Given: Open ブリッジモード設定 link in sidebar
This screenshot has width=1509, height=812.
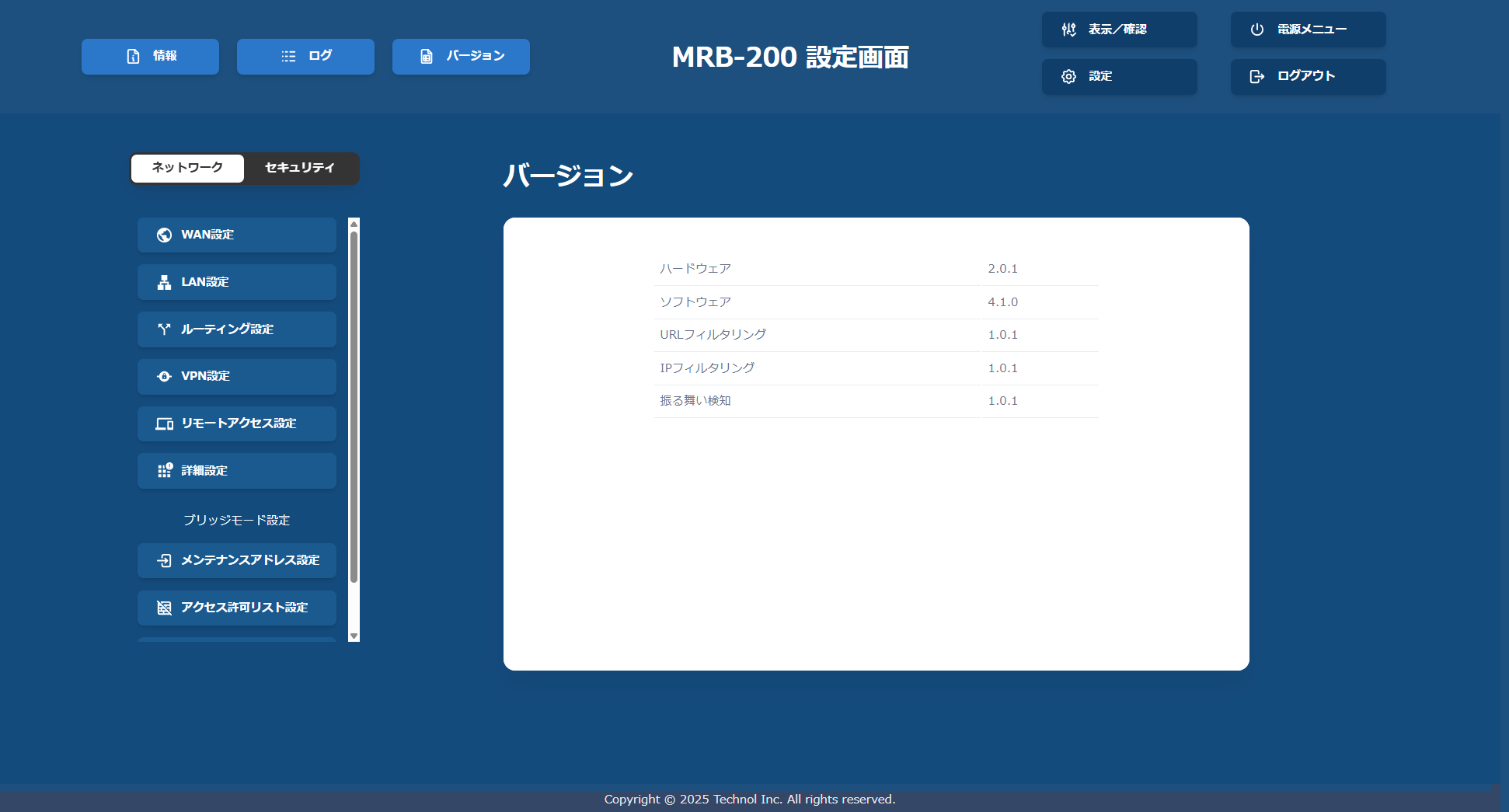Looking at the screenshot, I should (236, 520).
